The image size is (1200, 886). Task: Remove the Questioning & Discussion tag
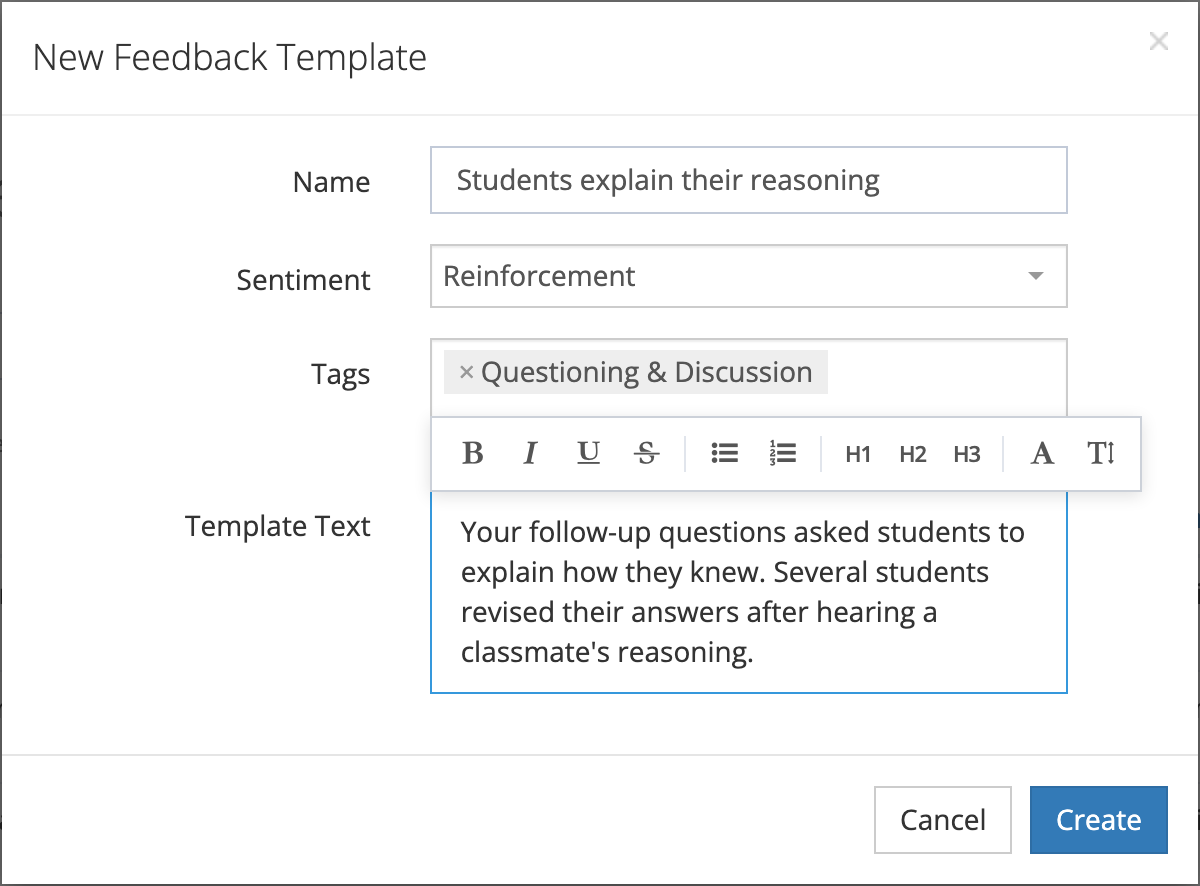tap(465, 372)
